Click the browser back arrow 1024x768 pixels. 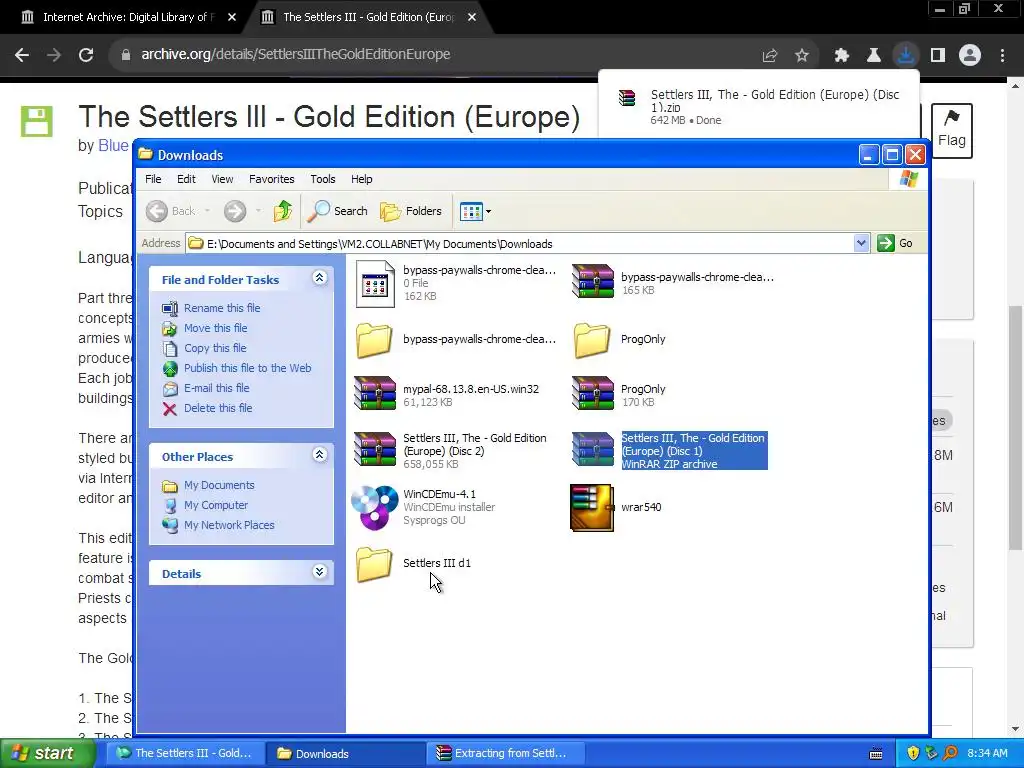[22, 55]
